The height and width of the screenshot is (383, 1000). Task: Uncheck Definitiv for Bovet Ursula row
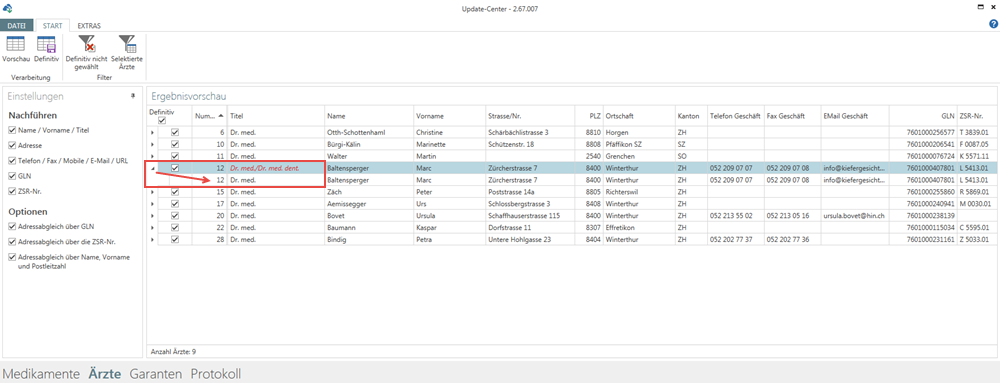pyautogui.click(x=175, y=215)
